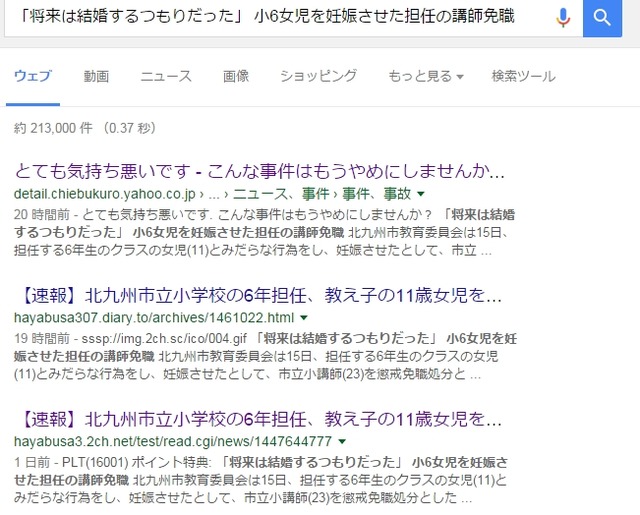Switch to the 動画 tab
The height and width of the screenshot is (515, 640).
click(96, 76)
